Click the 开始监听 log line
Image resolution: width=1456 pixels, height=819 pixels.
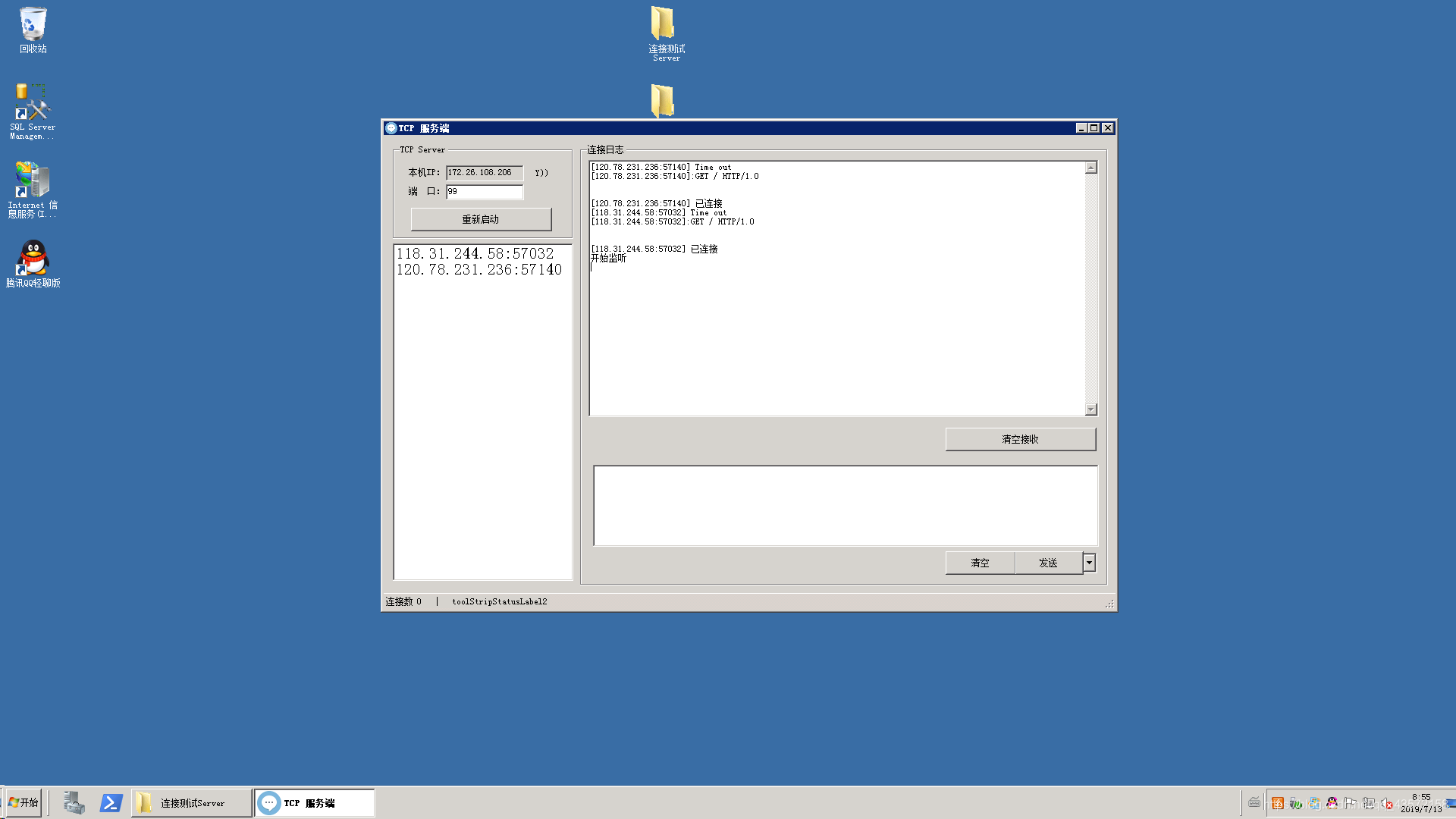[x=609, y=258]
